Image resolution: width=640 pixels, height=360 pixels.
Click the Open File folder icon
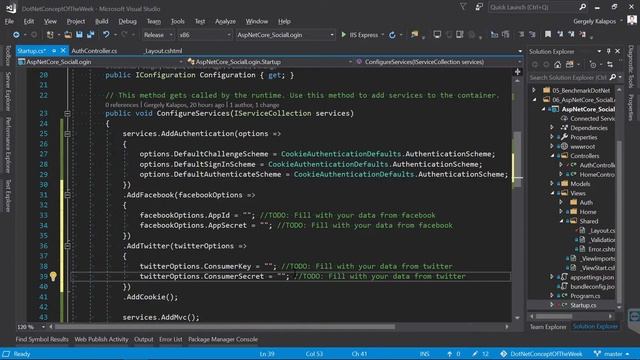pos(68,35)
